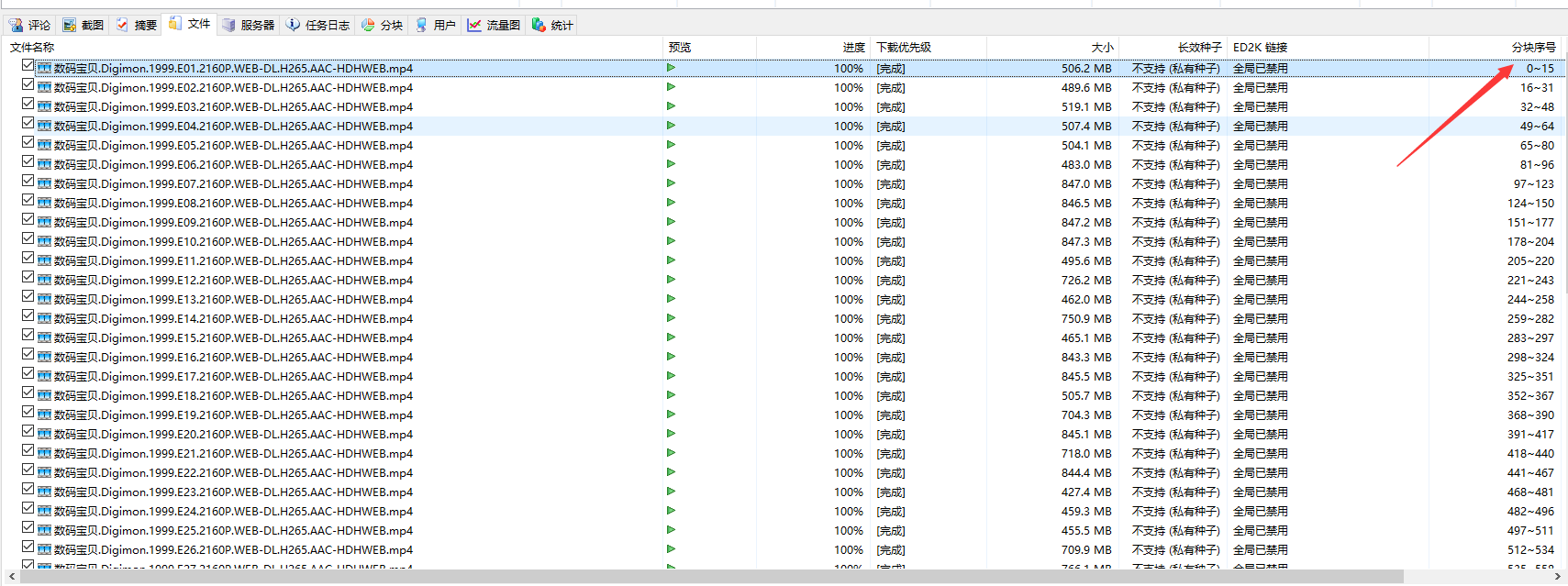Sort the list by 大小 column header

pos(1102,47)
